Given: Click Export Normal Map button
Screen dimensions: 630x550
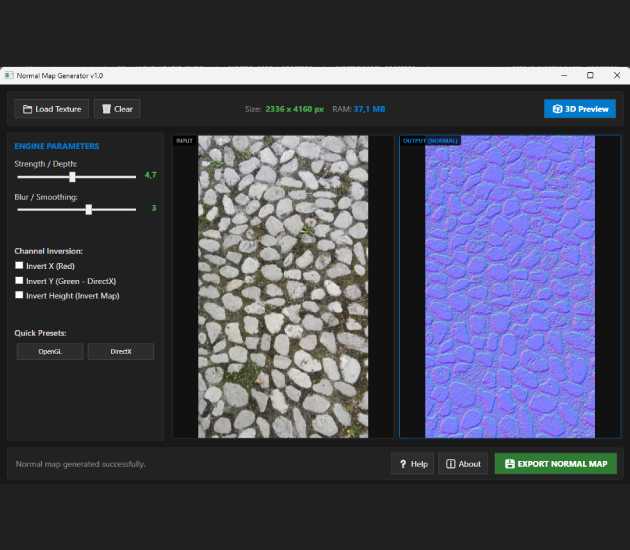Looking at the screenshot, I should 556,464.
